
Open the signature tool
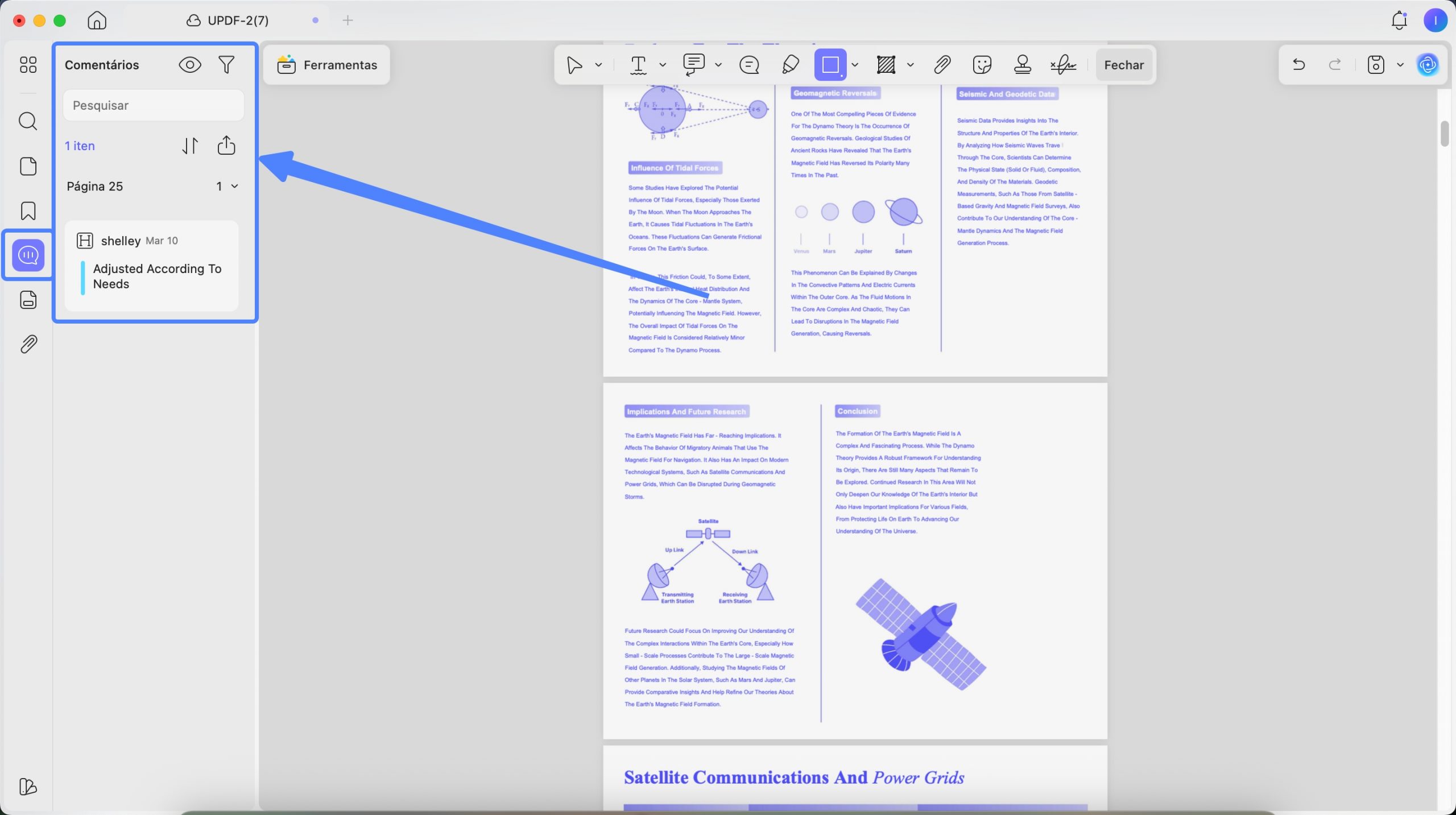1063,65
